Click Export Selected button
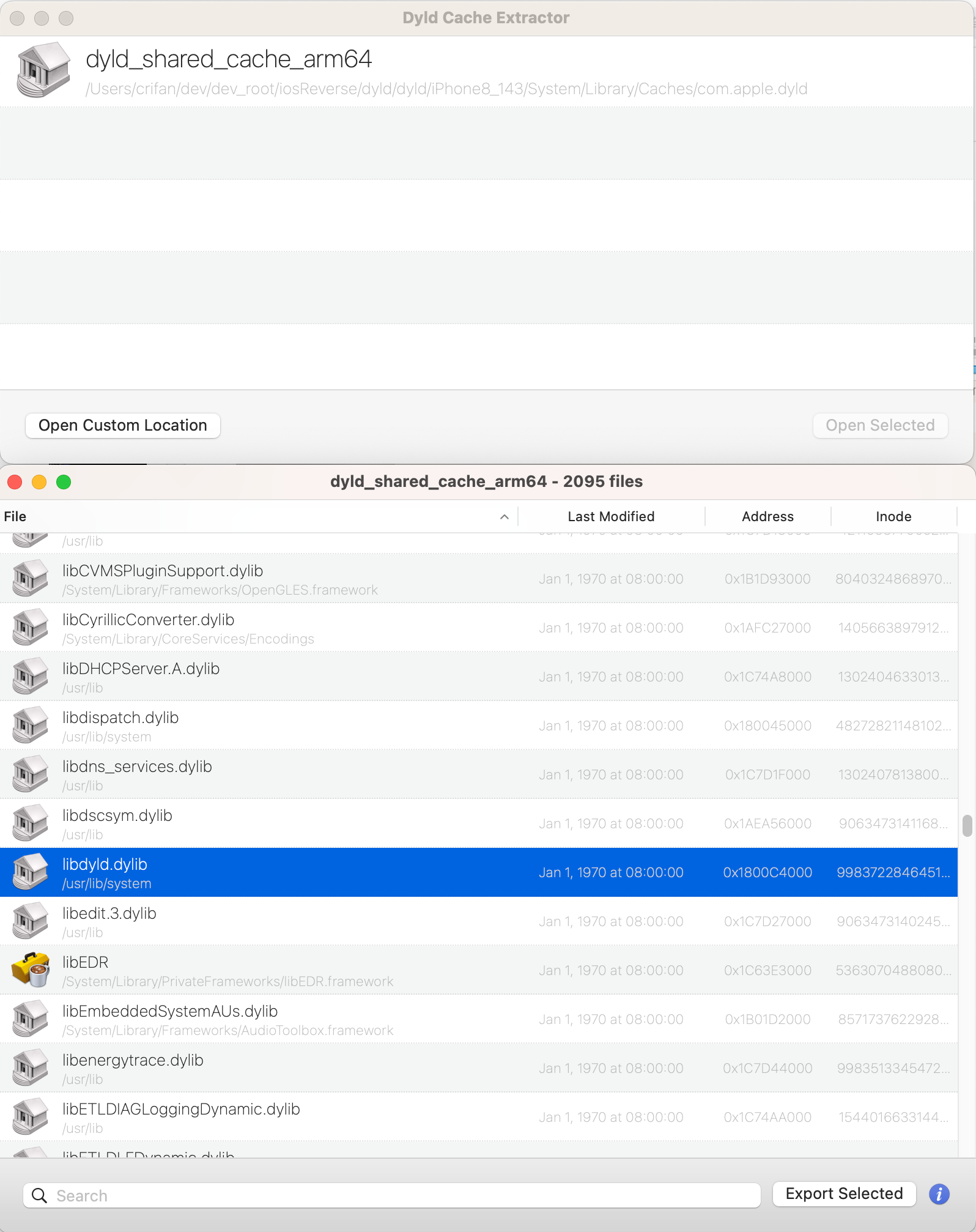 click(844, 1194)
